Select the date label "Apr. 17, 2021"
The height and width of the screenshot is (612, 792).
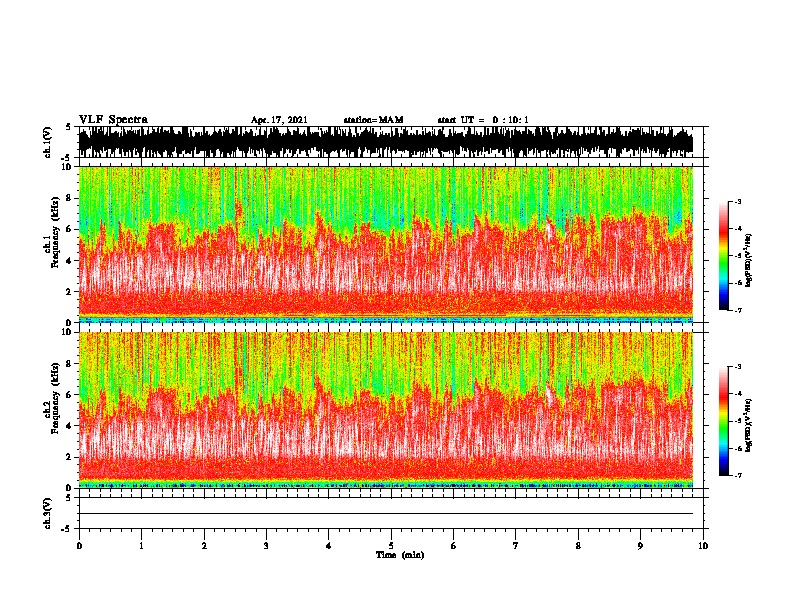tap(279, 120)
